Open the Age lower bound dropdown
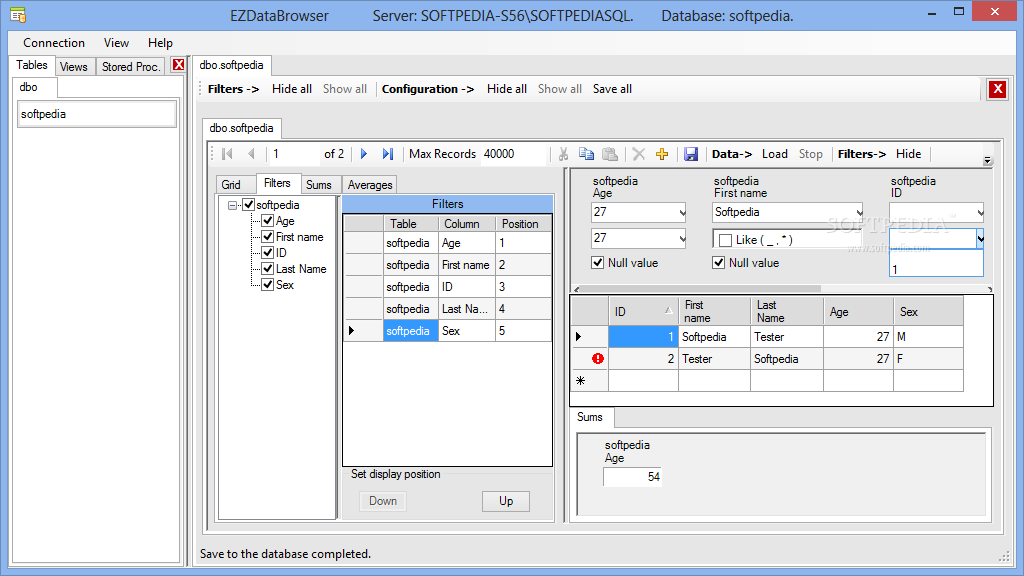This screenshot has height=576, width=1024. [682, 212]
